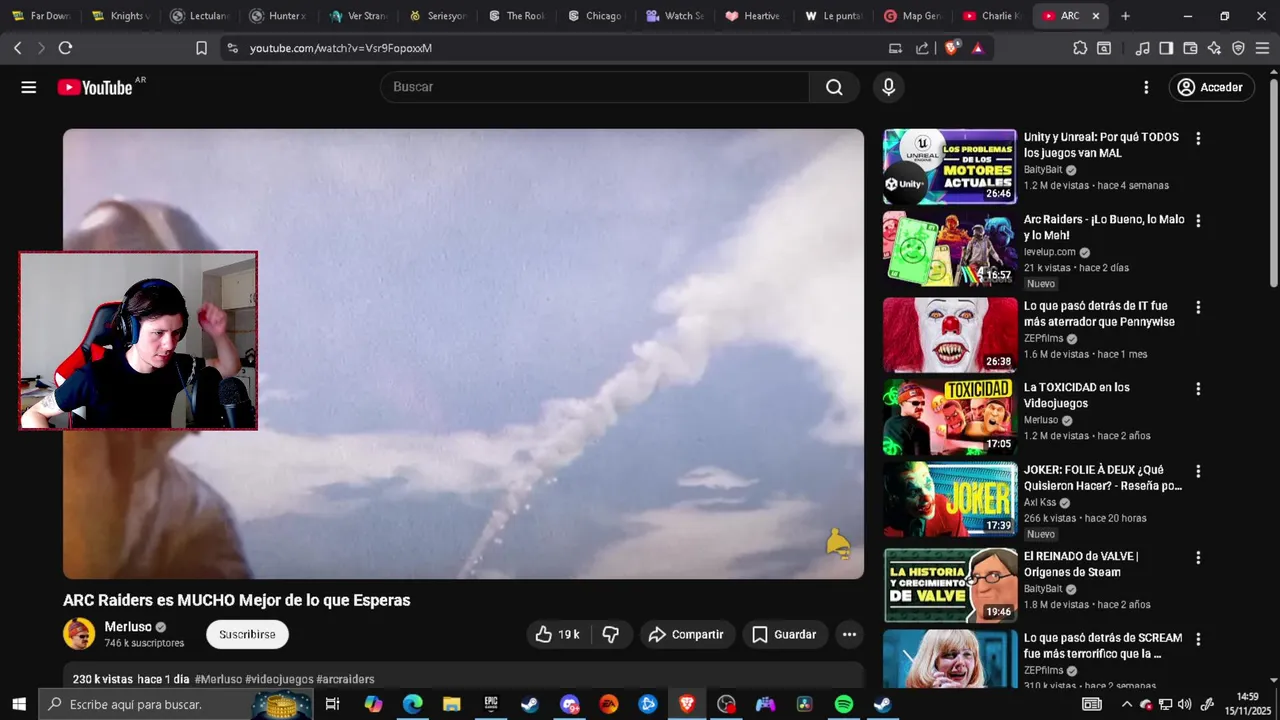The image size is (1280, 720).
Task: Sign in with the Acceder button
Action: [x=1211, y=87]
